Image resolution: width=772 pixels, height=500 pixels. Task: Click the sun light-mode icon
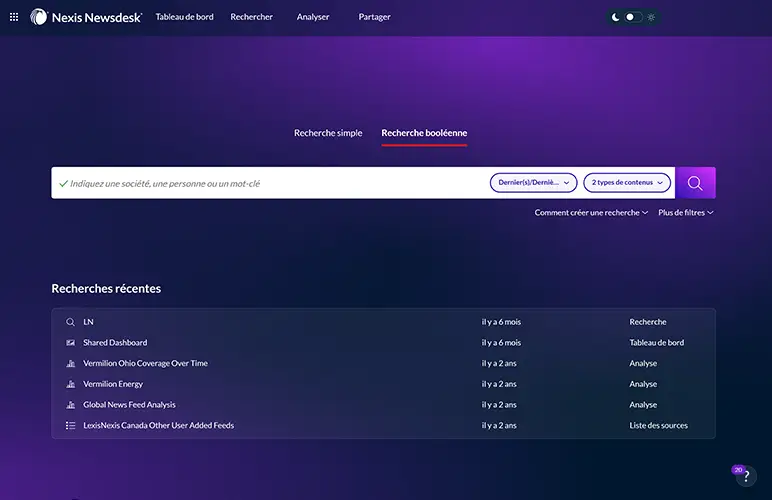652,17
